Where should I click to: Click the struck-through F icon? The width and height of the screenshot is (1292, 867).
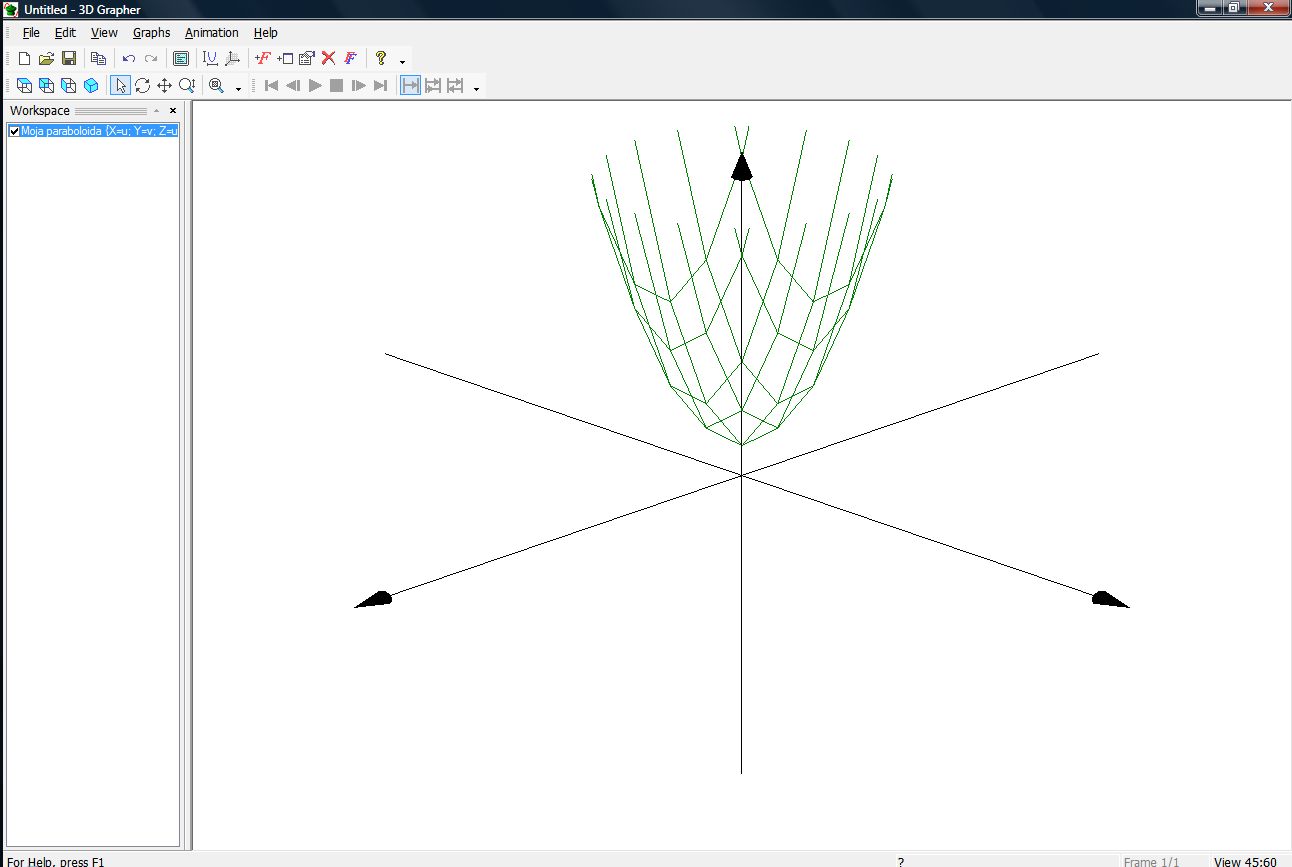(350, 59)
